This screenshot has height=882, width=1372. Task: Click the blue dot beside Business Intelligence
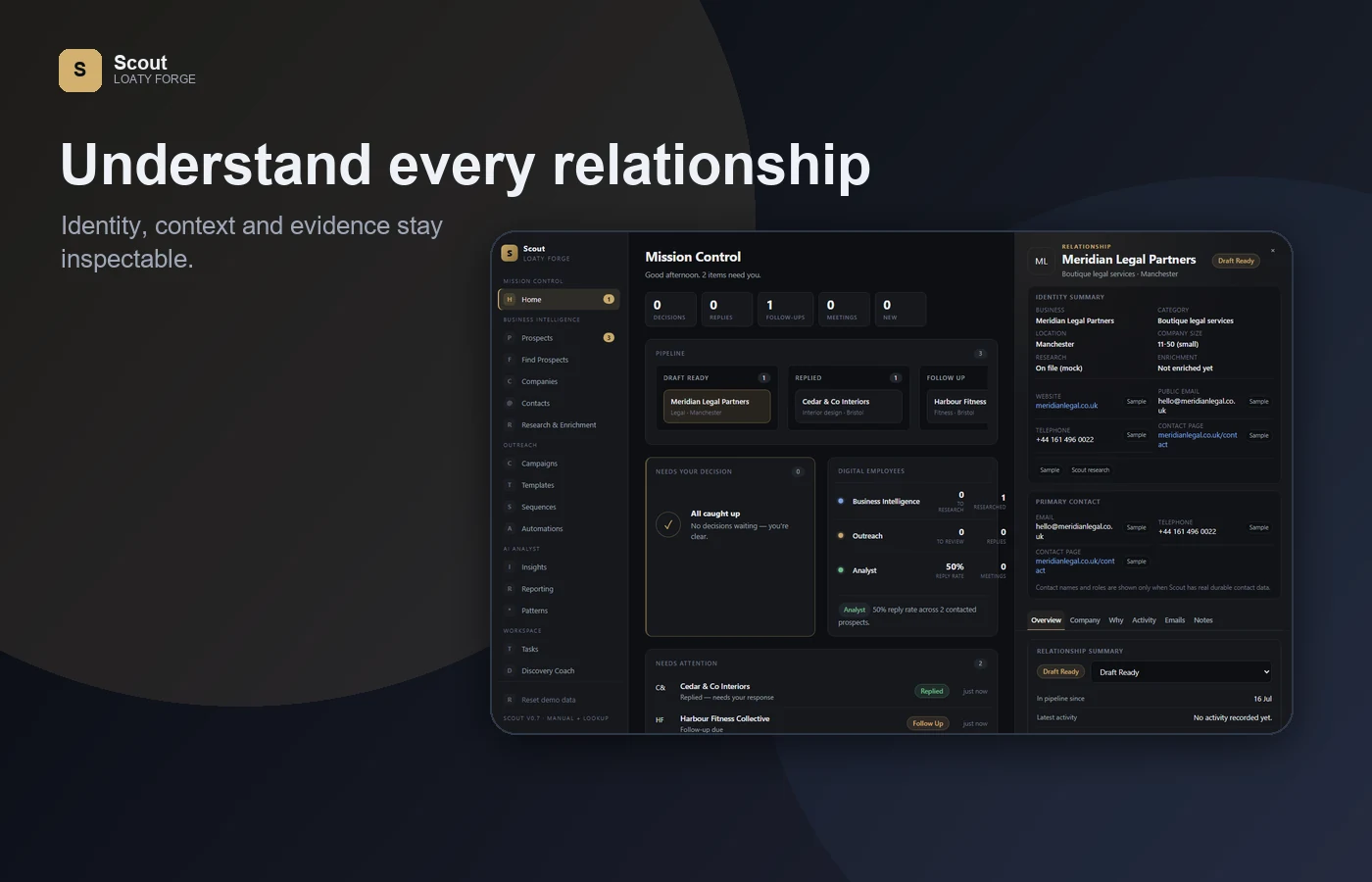point(841,501)
